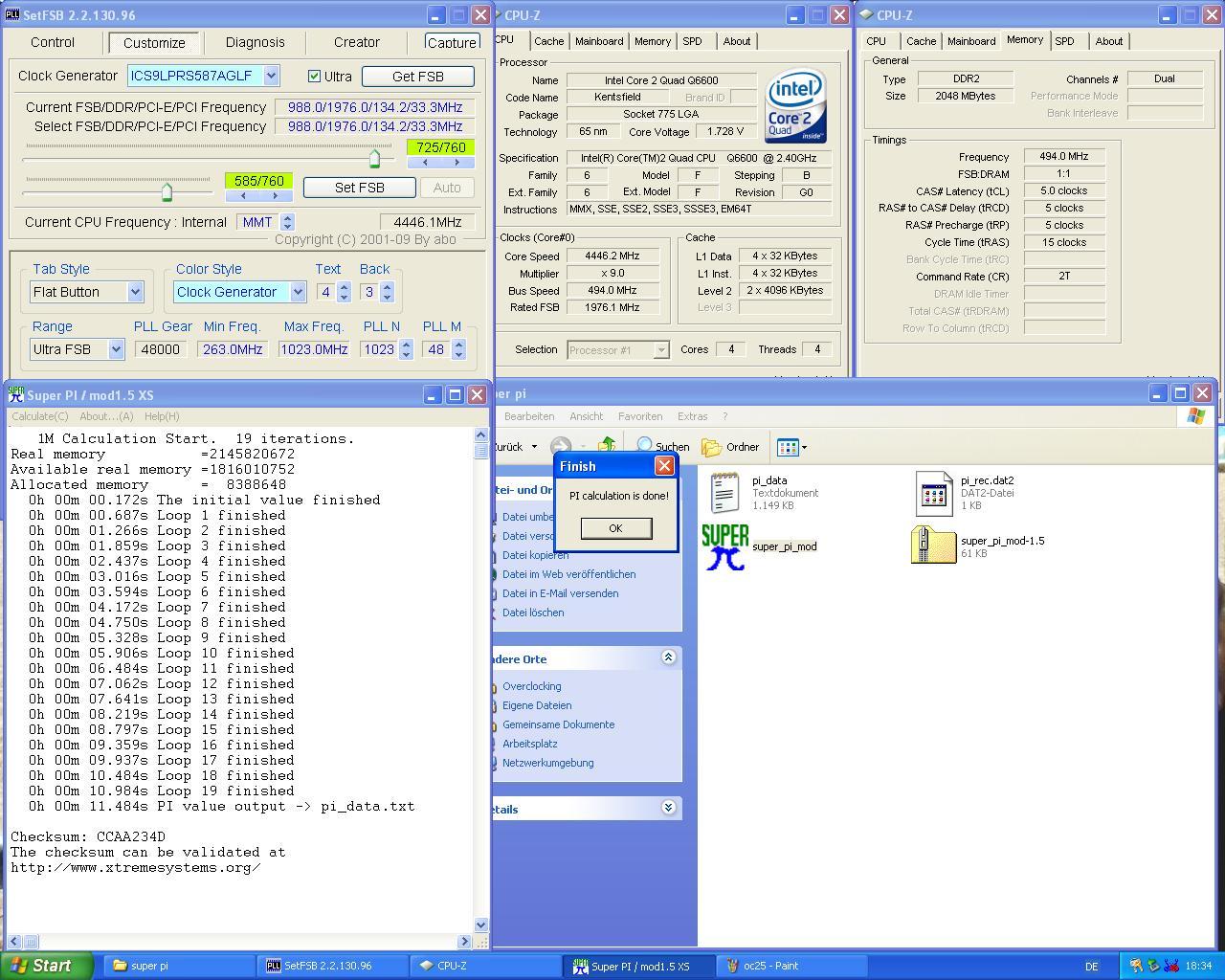Click the folder up icon in Explorer toolbar
Viewport: 1225px width, 980px height.
point(607,446)
